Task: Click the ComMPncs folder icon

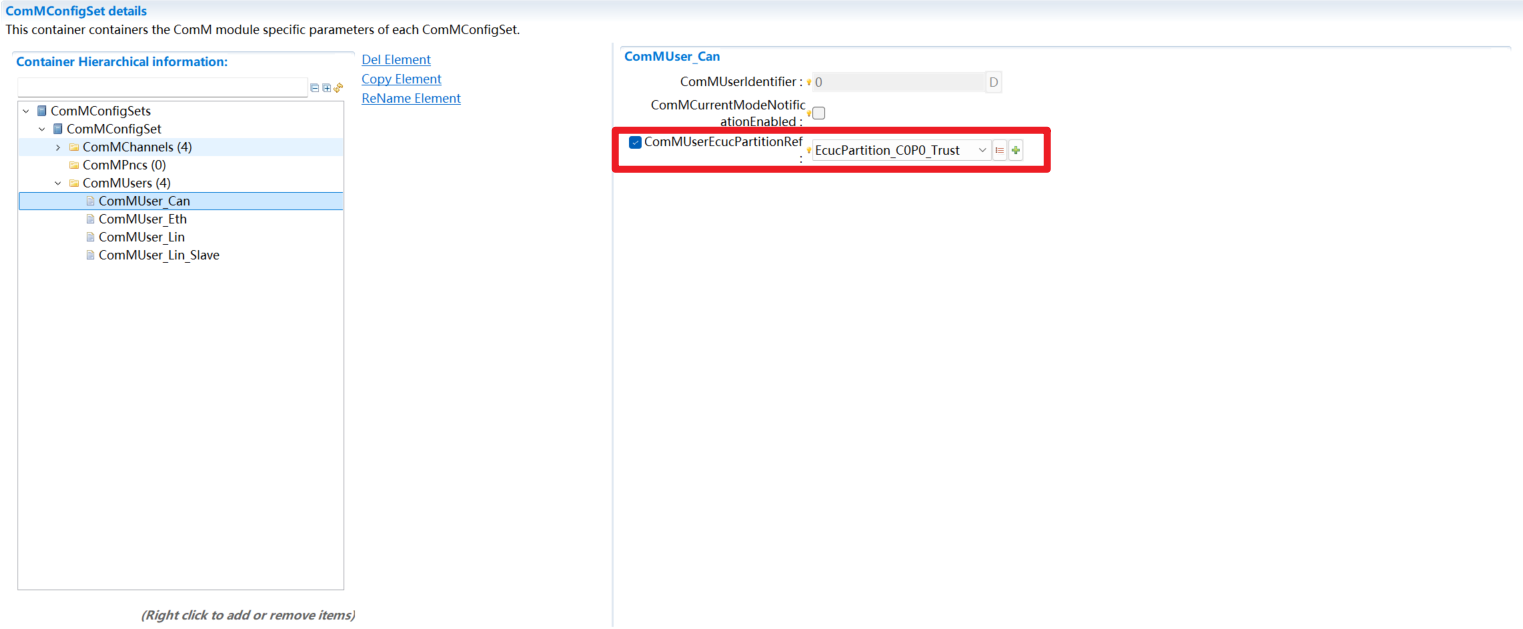Action: [x=74, y=165]
